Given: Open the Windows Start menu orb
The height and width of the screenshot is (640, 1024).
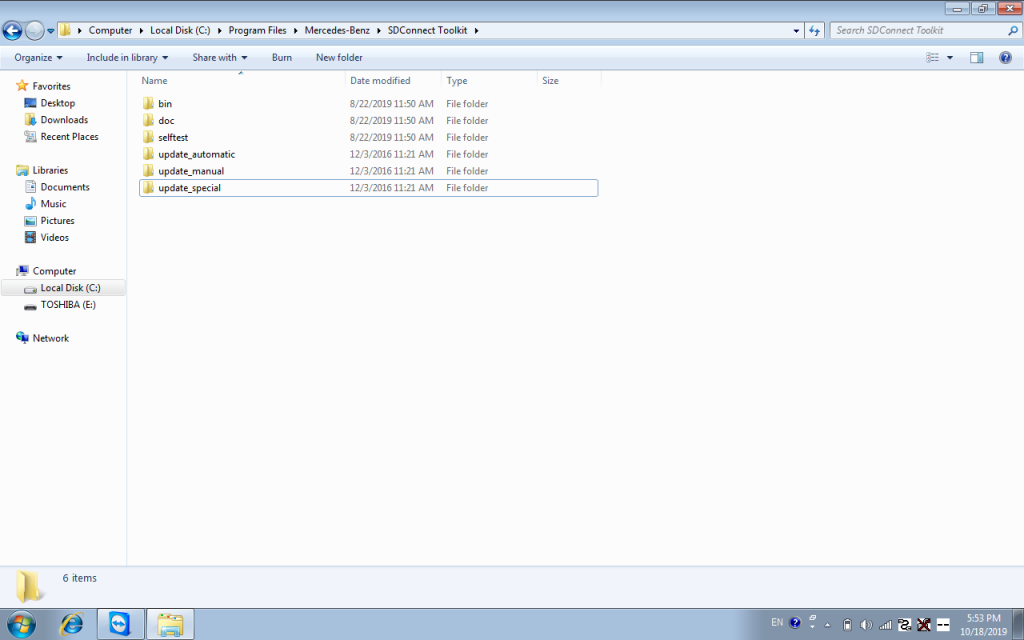Looking at the screenshot, I should pyautogui.click(x=21, y=624).
